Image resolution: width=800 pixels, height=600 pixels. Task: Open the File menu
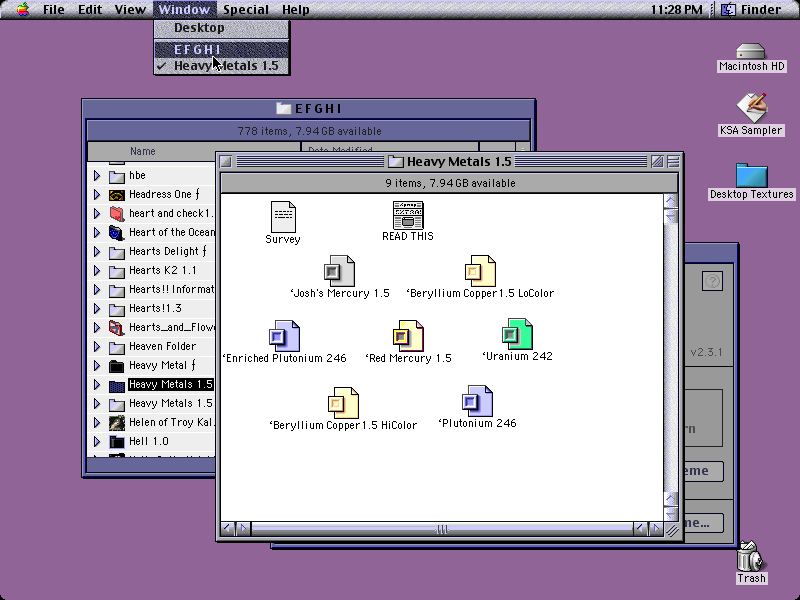coord(54,9)
